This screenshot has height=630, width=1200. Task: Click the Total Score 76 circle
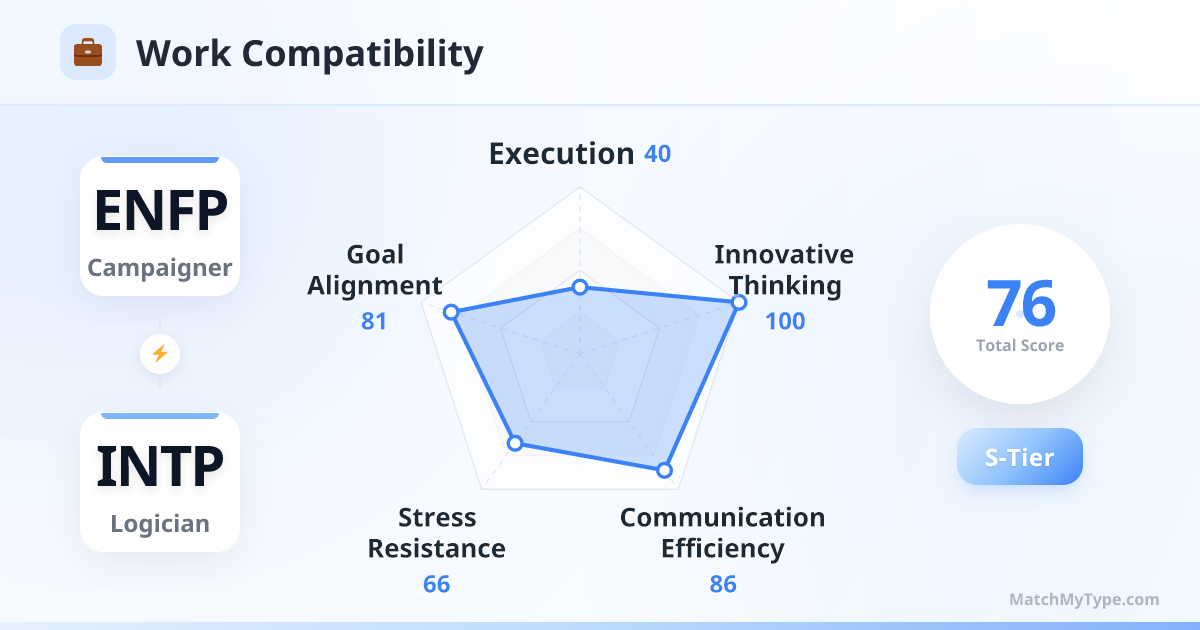(x=1019, y=314)
